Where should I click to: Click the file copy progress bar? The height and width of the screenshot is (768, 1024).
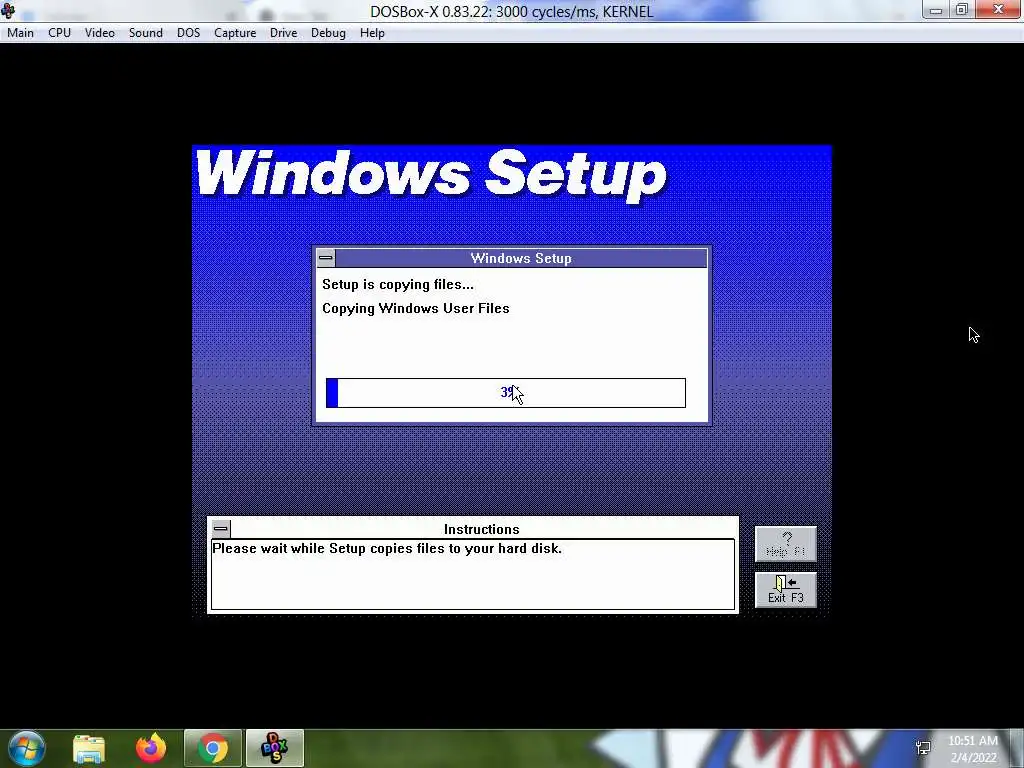(x=505, y=392)
